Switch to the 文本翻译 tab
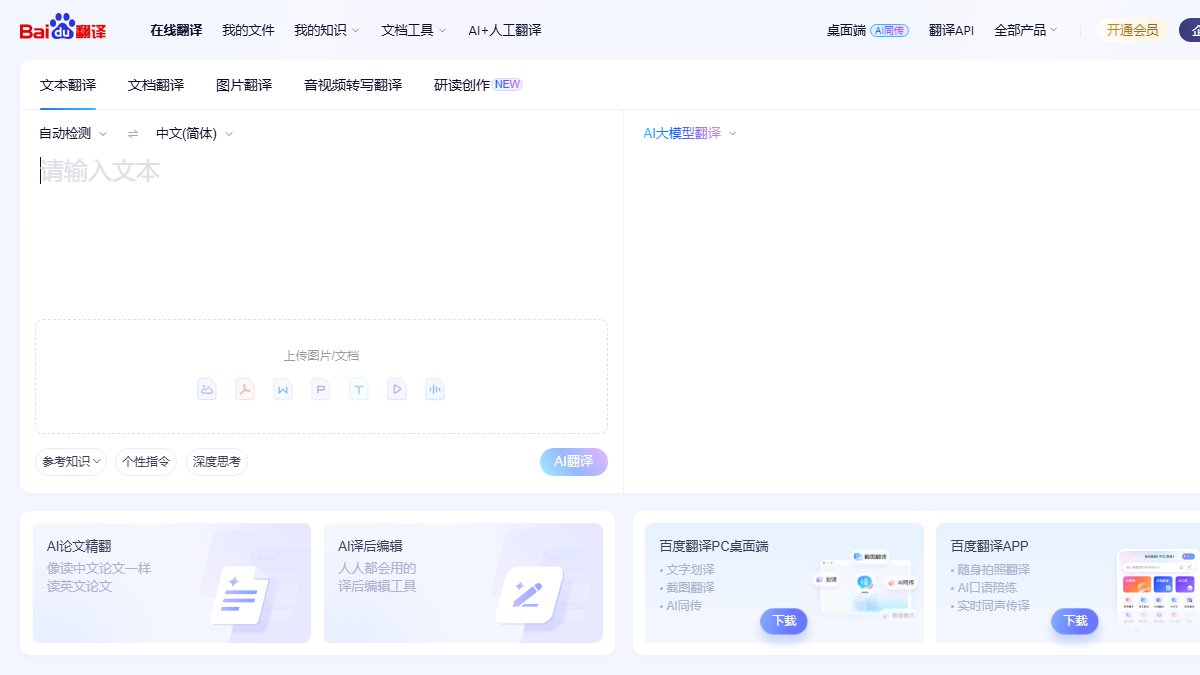1200x675 pixels. click(x=68, y=85)
